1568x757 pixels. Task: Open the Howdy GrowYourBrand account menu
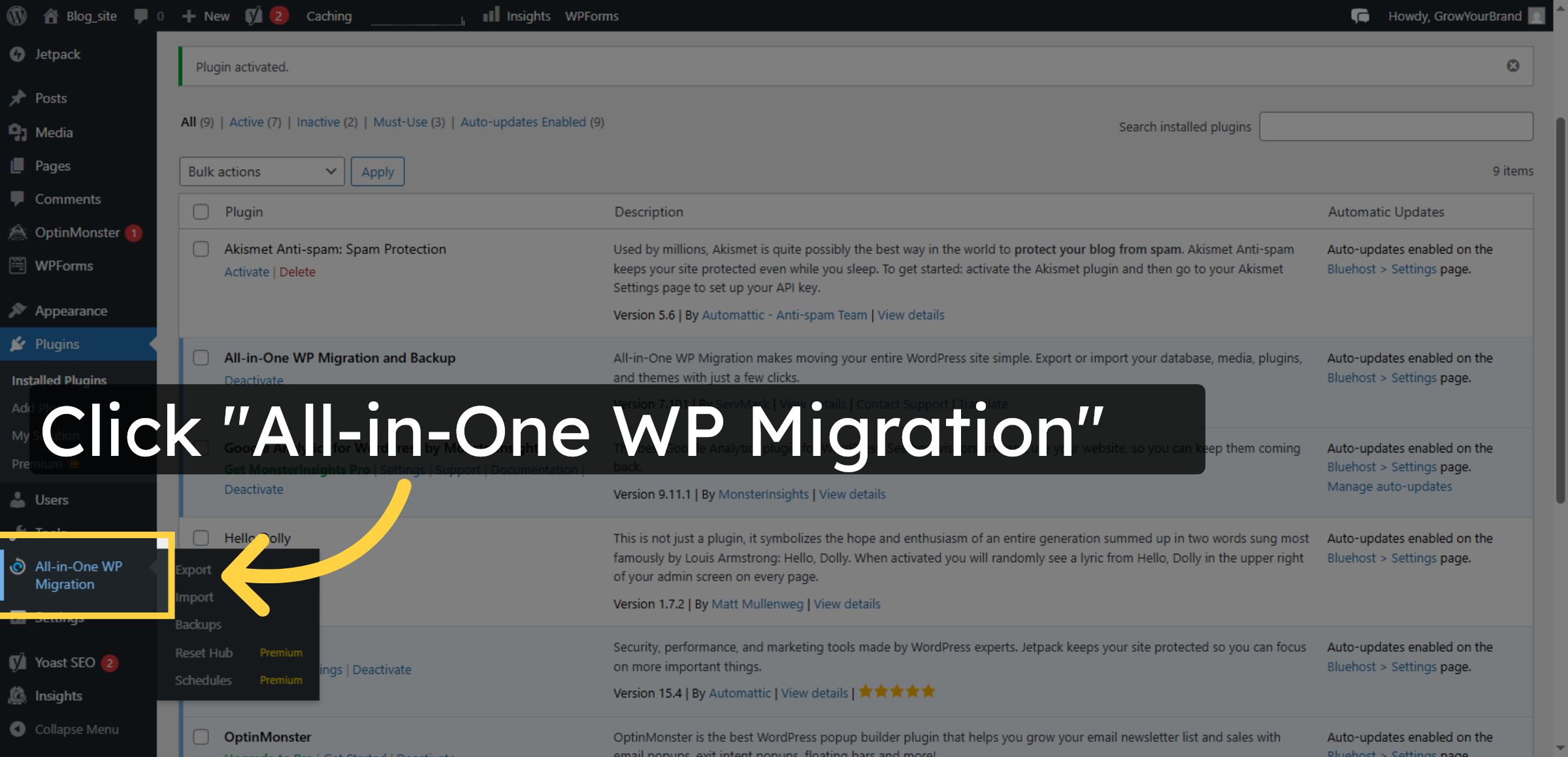(x=1456, y=16)
